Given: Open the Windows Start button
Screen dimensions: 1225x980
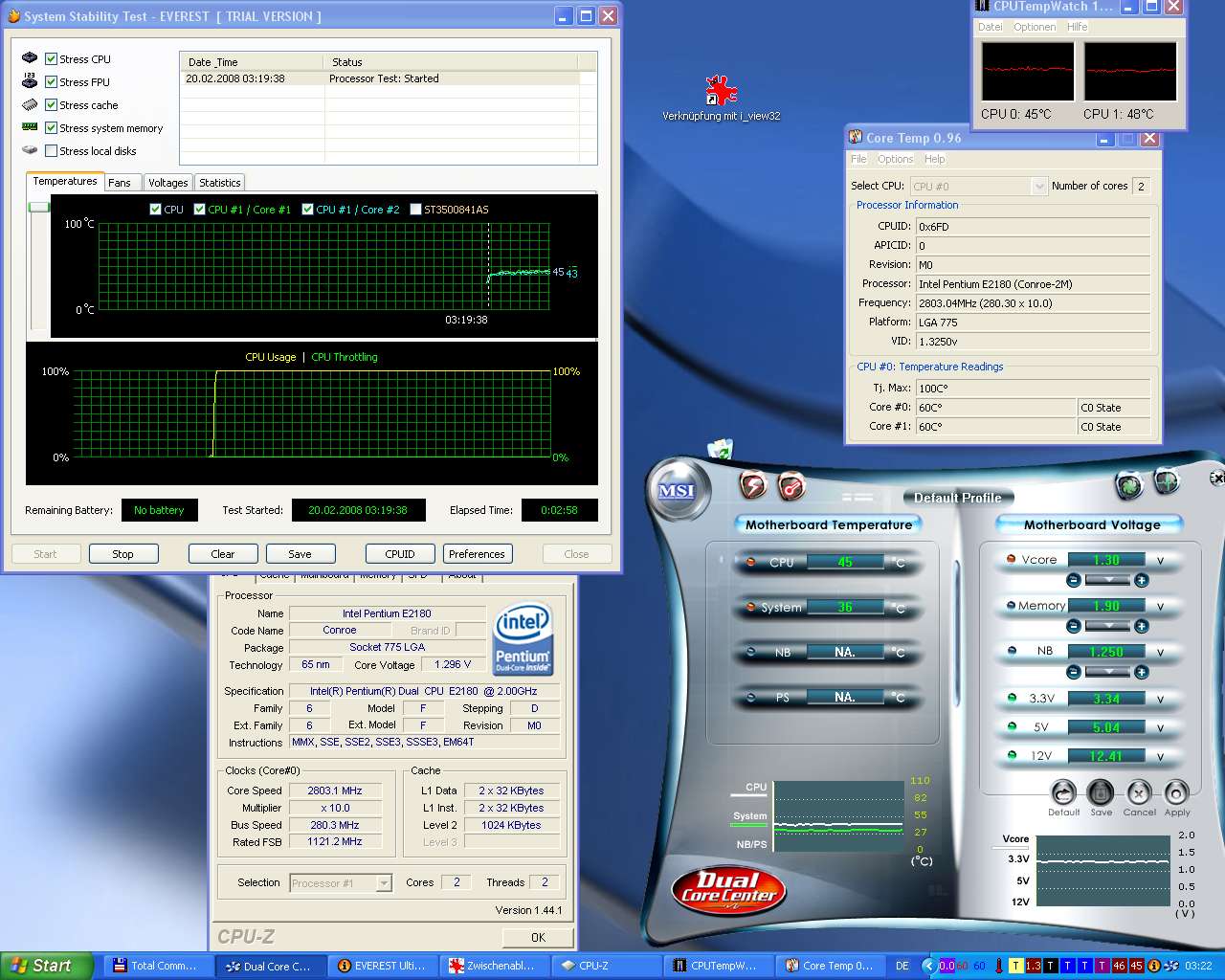Looking at the screenshot, I should [x=47, y=966].
